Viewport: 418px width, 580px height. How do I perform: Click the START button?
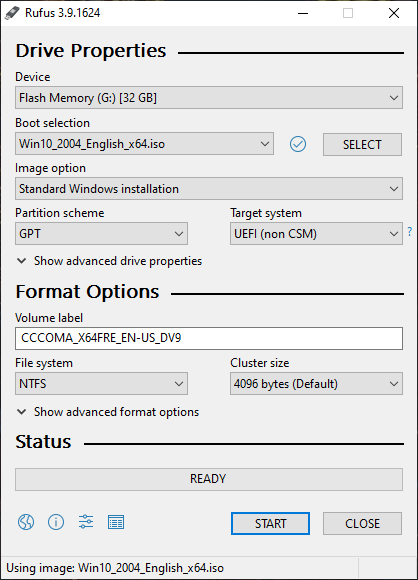click(270, 523)
